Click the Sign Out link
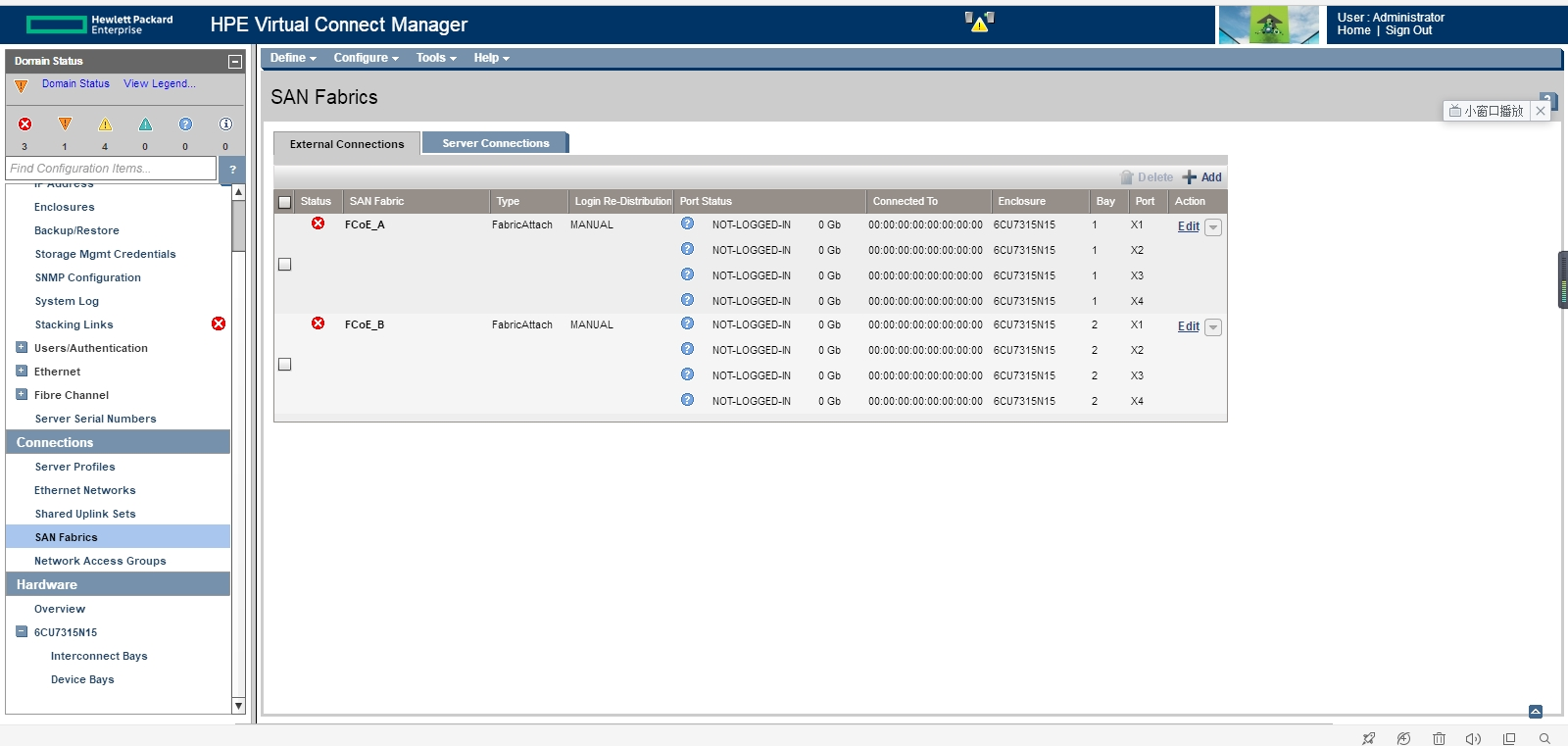 (x=1408, y=30)
